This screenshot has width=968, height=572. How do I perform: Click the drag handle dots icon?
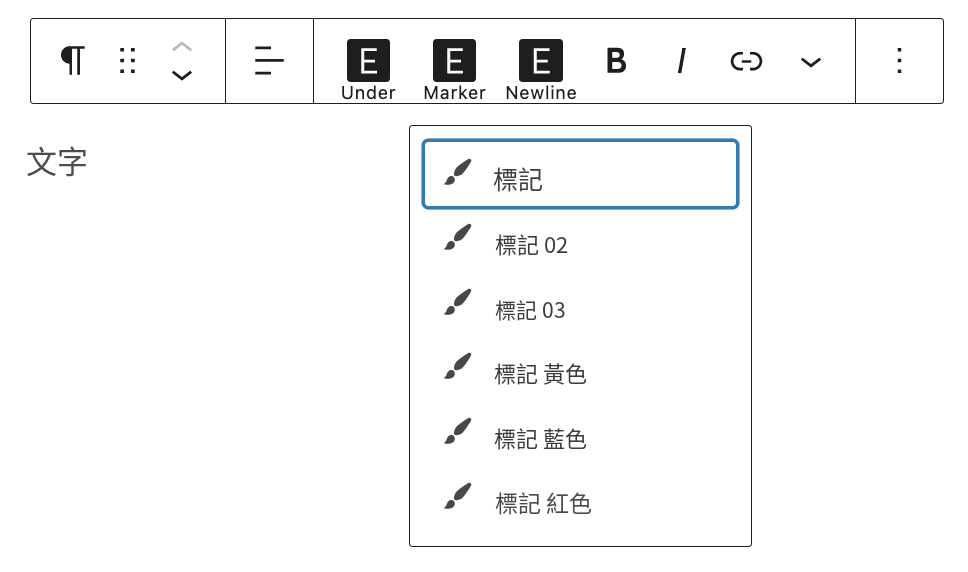(127, 60)
